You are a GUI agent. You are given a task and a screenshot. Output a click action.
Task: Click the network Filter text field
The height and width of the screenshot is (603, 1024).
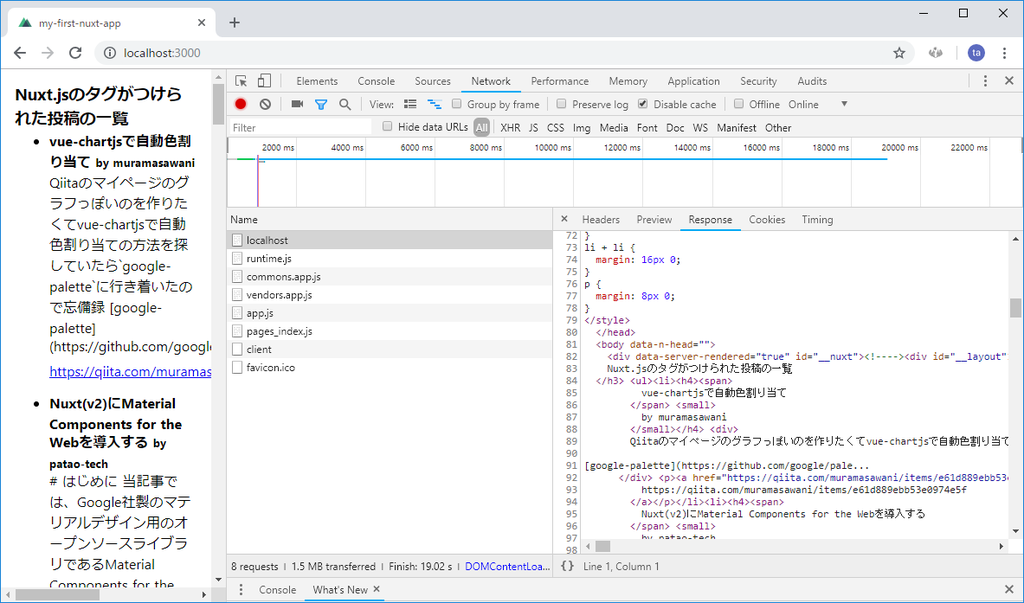click(301, 127)
